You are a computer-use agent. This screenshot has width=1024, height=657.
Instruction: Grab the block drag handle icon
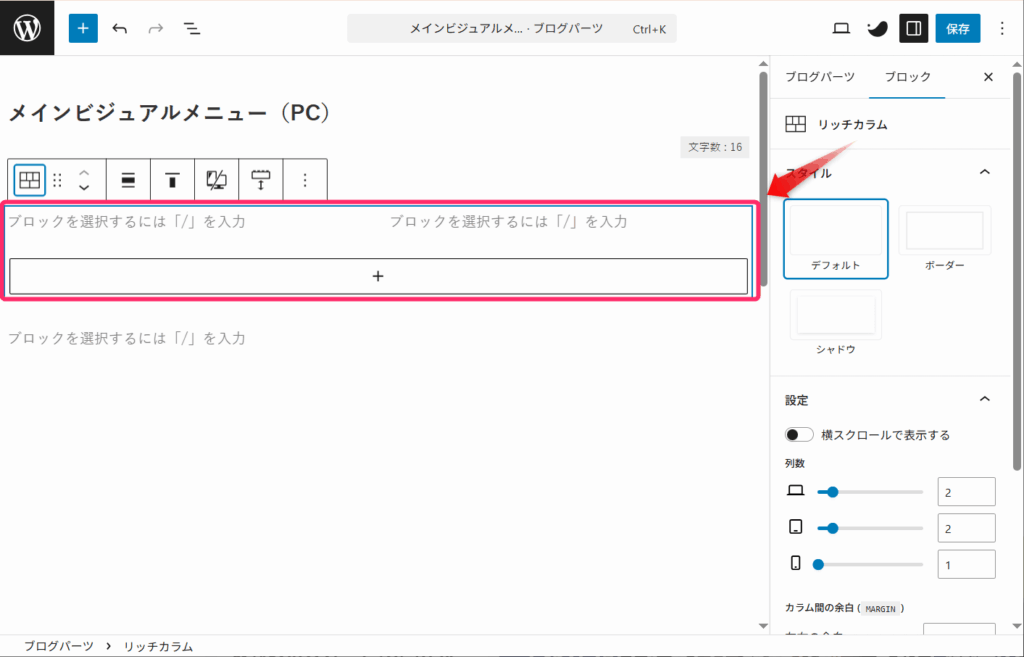pyautogui.click(x=57, y=180)
